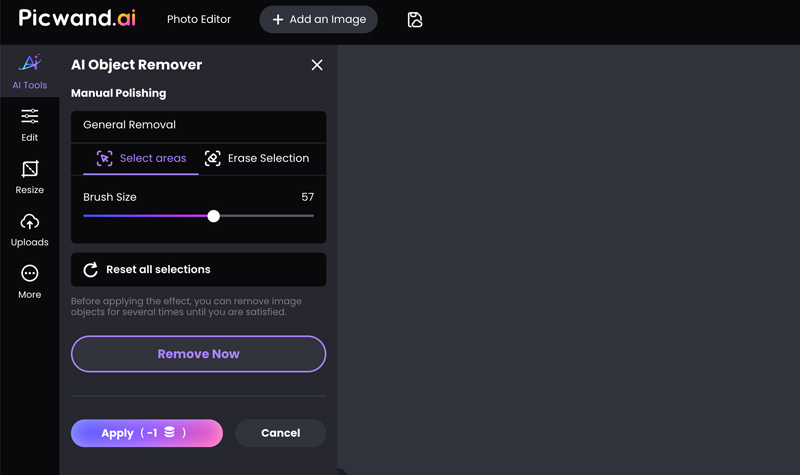Screen dimensions: 800x475
Task: Click the Brush Size value 57
Action: tap(308, 197)
